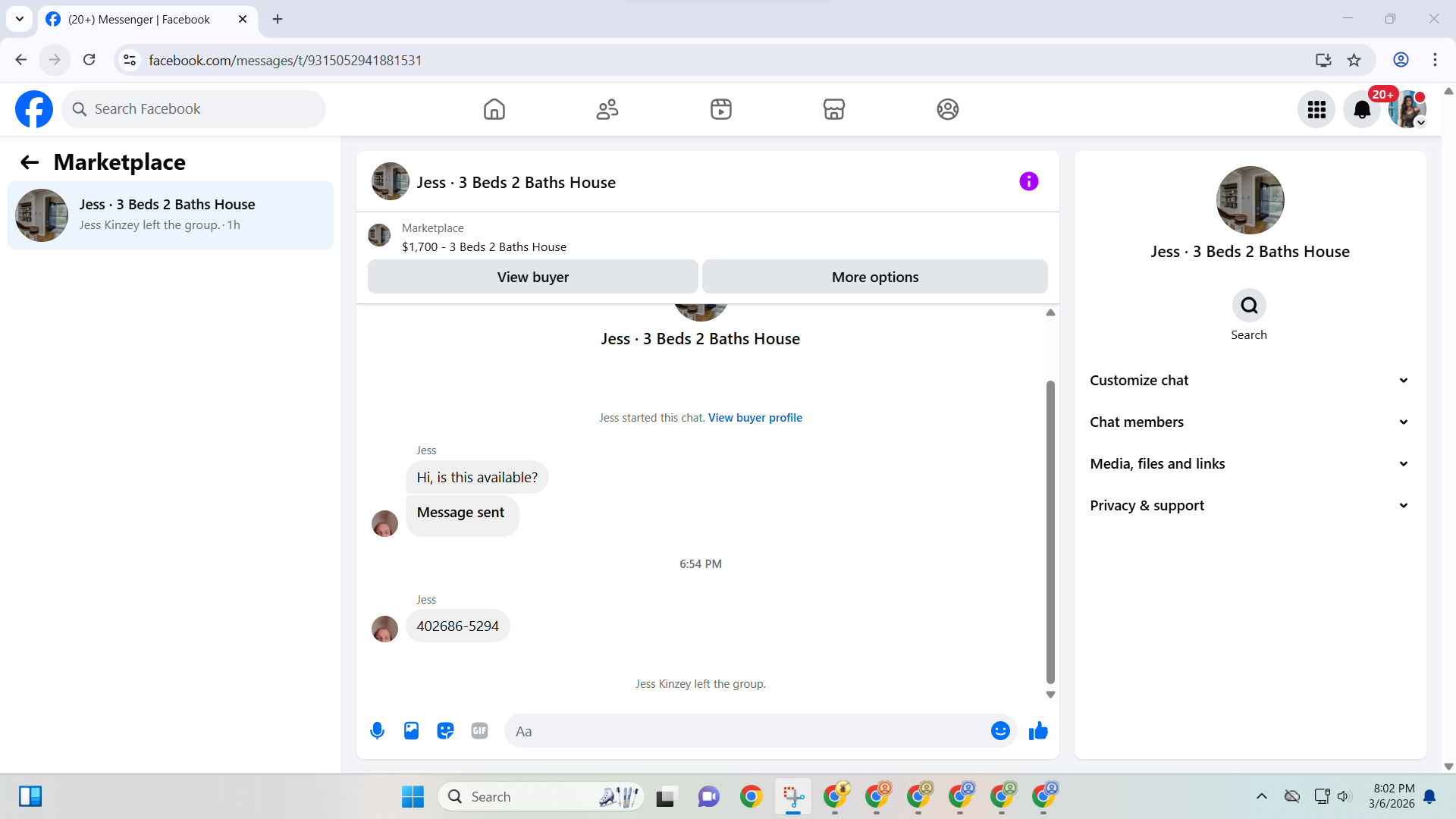This screenshot has height=819, width=1456.
Task: Click the voice clip microphone icon
Action: (377, 731)
